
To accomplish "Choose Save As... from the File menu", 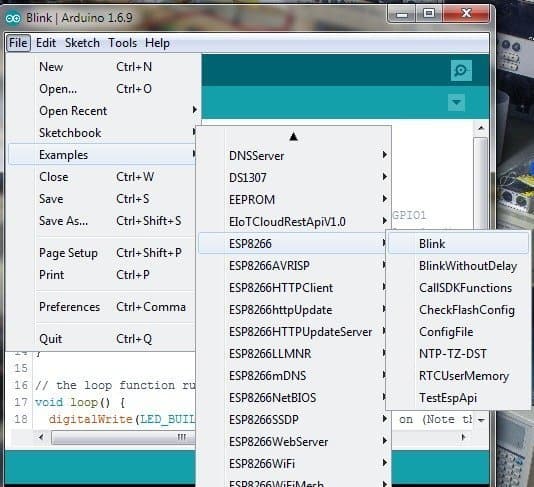I will point(102,221).
